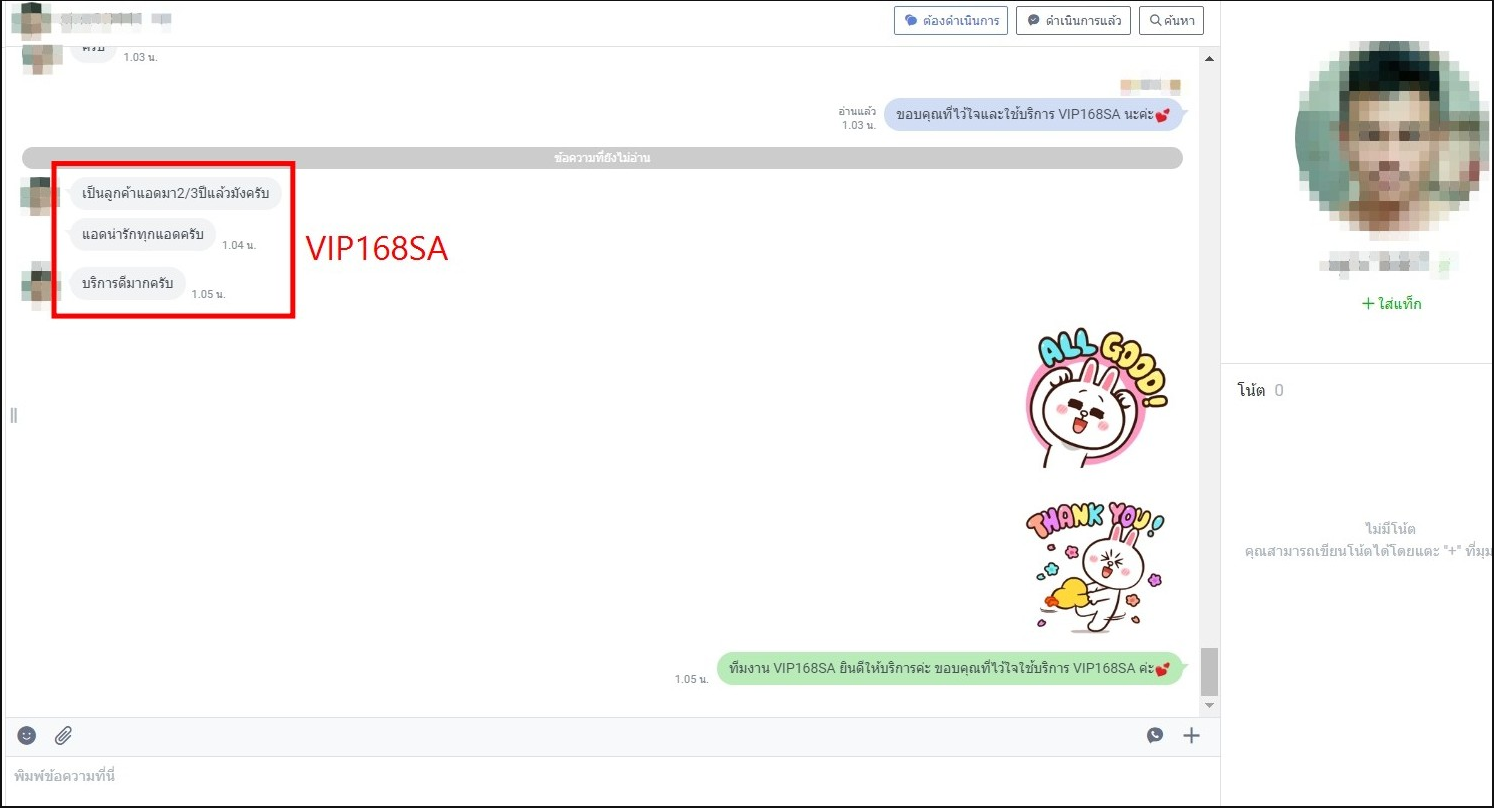Click the THANK YOU bunny sticker
This screenshot has height=808, width=1494.
(x=1094, y=567)
